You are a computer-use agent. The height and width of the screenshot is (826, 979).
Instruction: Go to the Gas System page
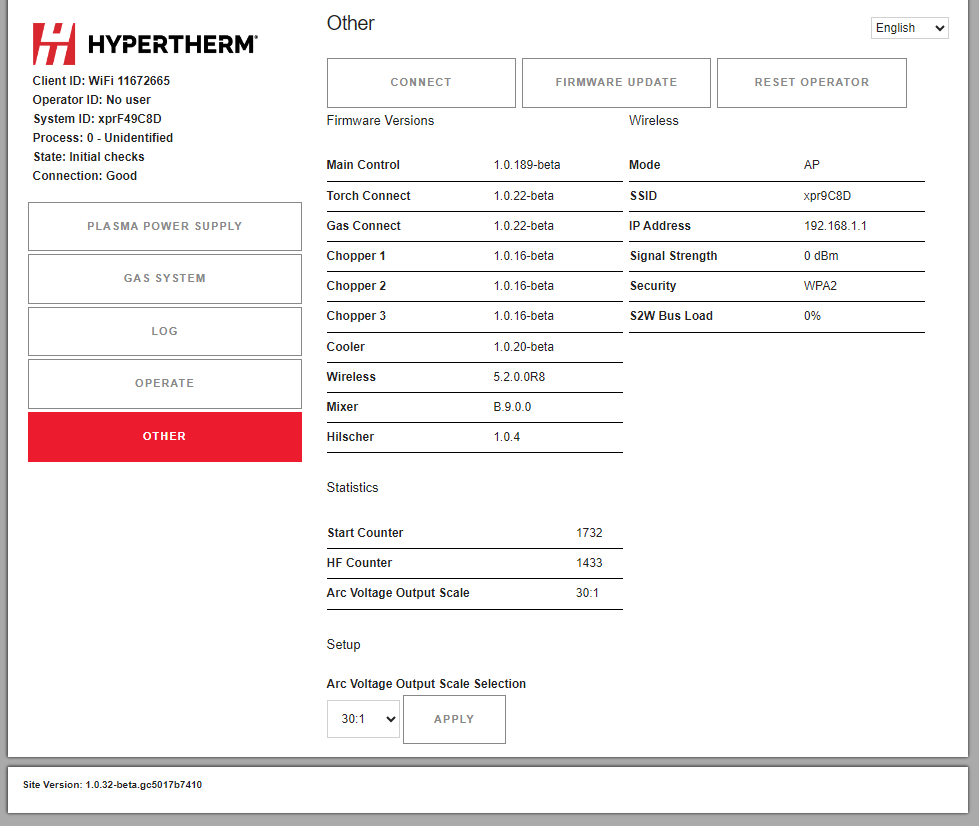[x=165, y=279]
